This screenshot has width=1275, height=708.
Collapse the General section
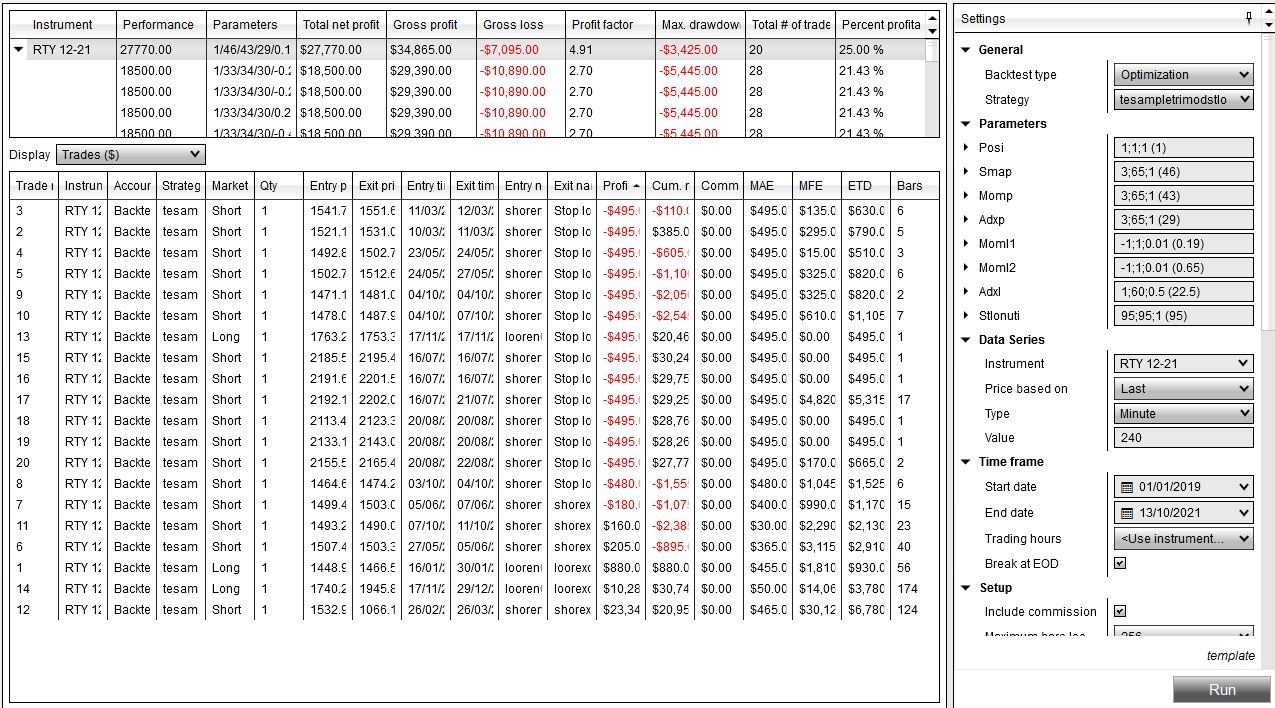coord(965,49)
